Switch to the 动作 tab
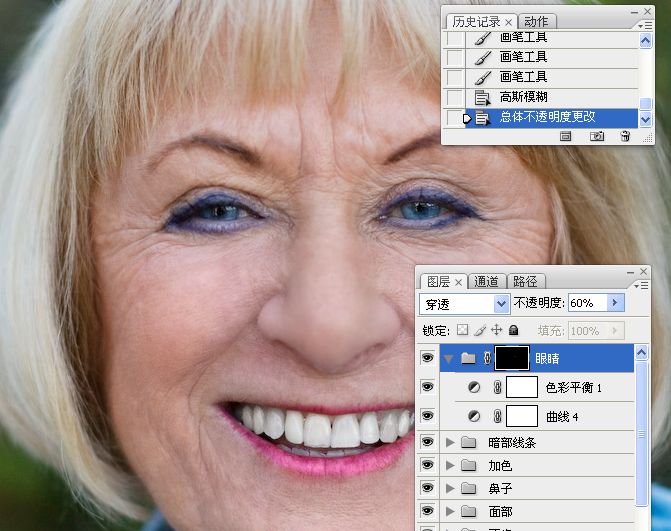671x531 pixels. (x=536, y=21)
